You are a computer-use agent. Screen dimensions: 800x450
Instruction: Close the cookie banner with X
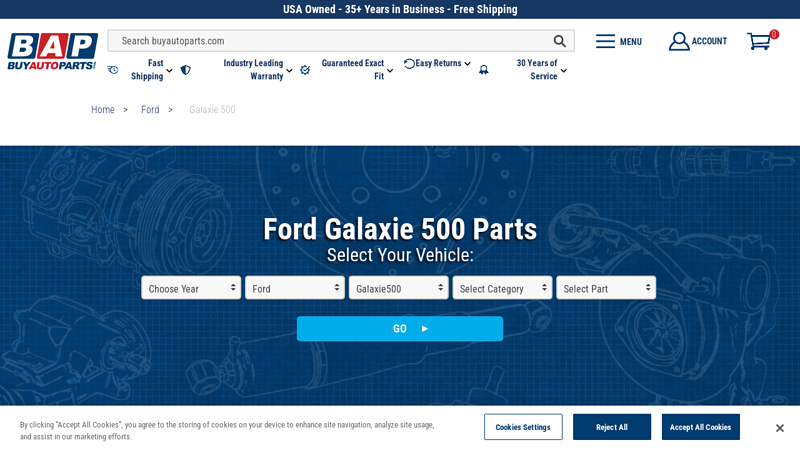pos(780,428)
